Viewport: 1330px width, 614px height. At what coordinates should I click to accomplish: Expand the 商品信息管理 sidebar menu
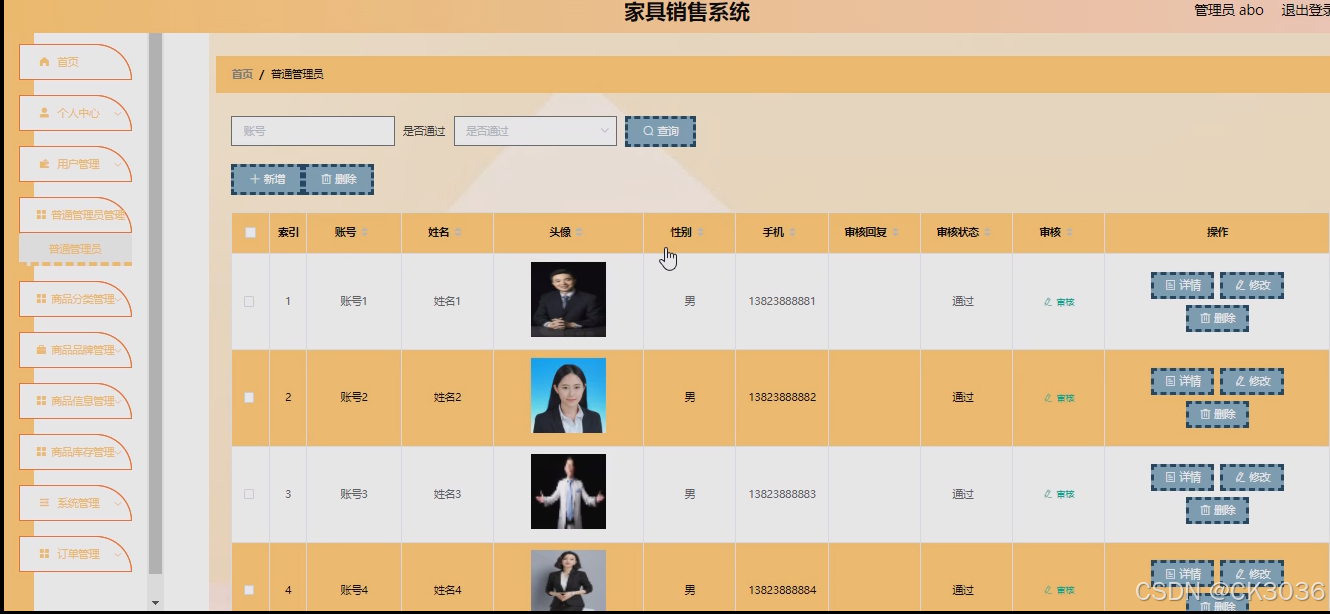point(75,401)
